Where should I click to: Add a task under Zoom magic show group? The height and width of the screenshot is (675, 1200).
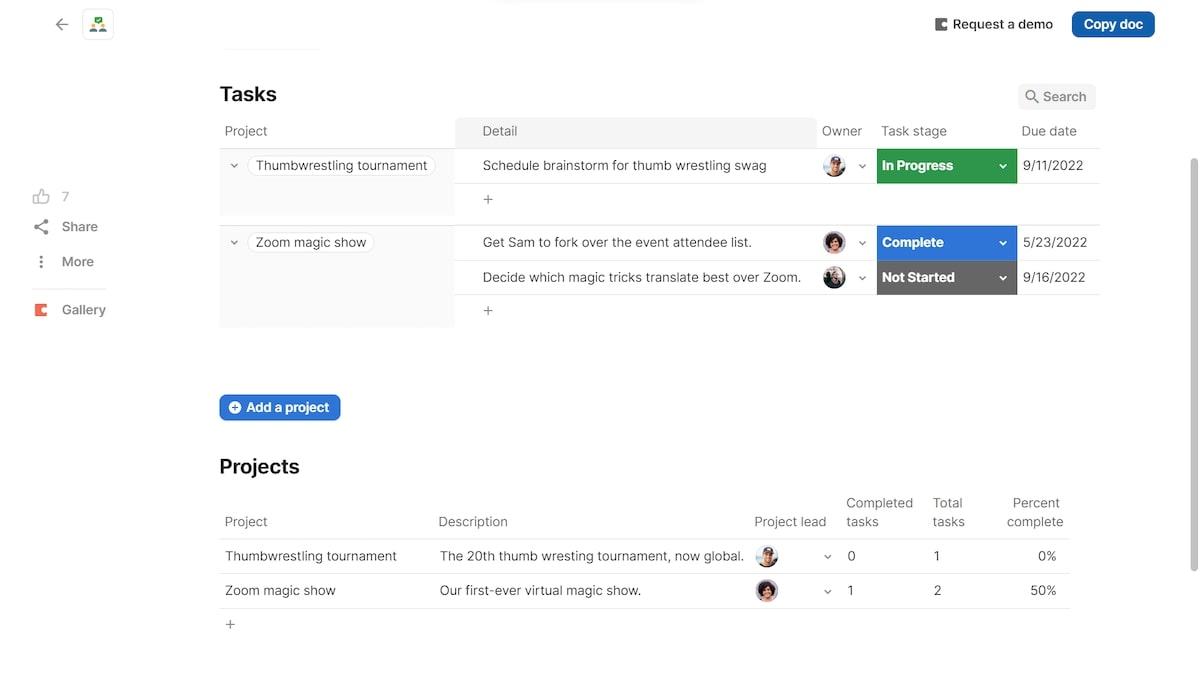tap(488, 311)
